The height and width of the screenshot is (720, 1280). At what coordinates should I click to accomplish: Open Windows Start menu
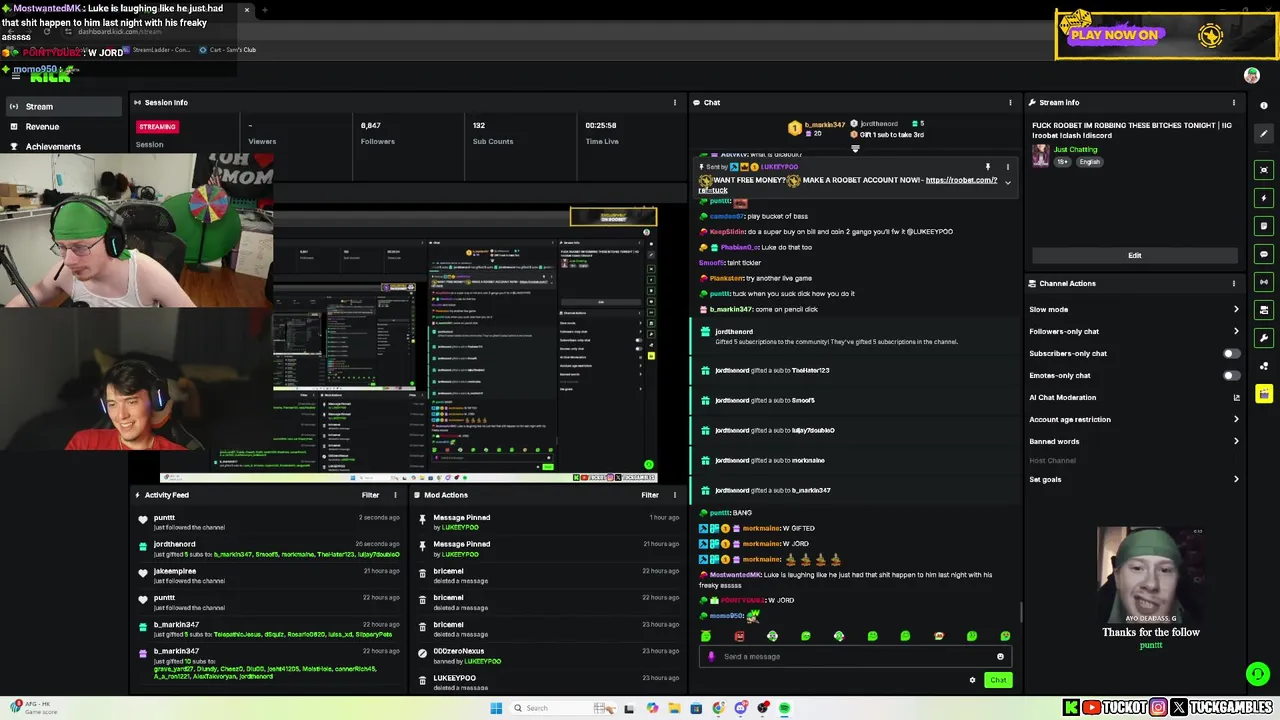point(496,708)
